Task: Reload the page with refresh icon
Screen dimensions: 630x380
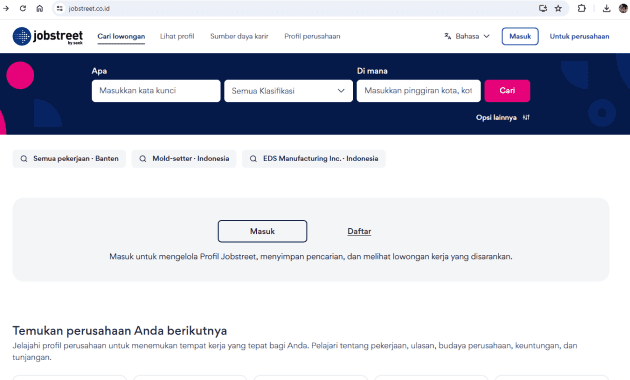Action: [x=23, y=8]
